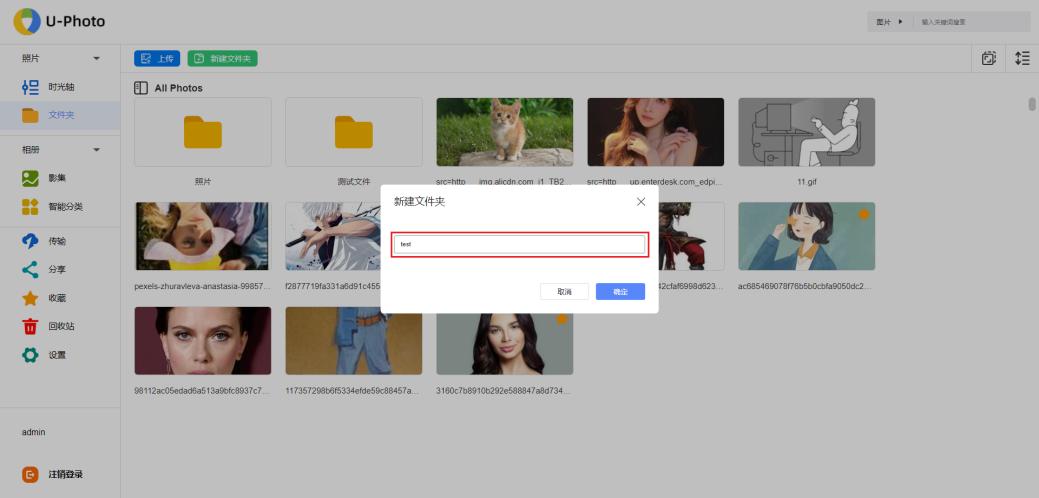The width and height of the screenshot is (1039, 498).
Task: Open the 分享 share icon
Action: point(30,269)
